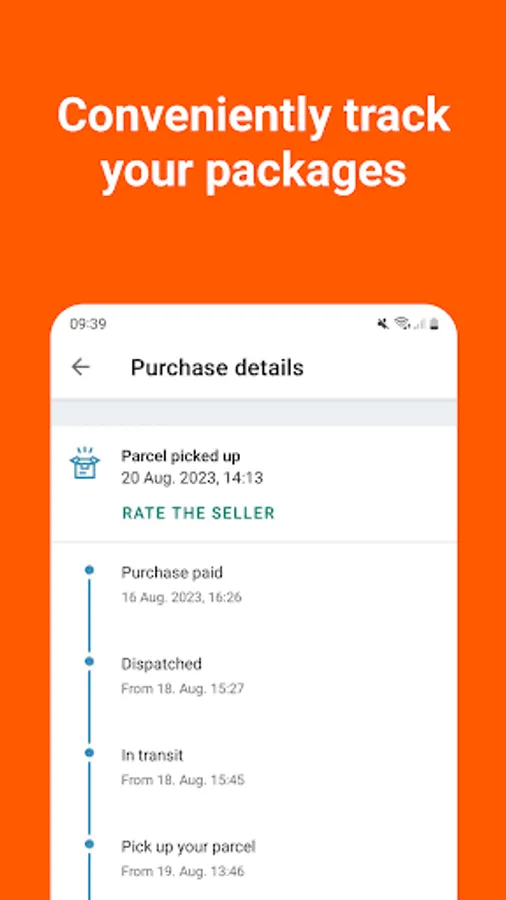Select the Purchase paid timeline dot
The width and height of the screenshot is (506, 900).
pyautogui.click(x=89, y=570)
